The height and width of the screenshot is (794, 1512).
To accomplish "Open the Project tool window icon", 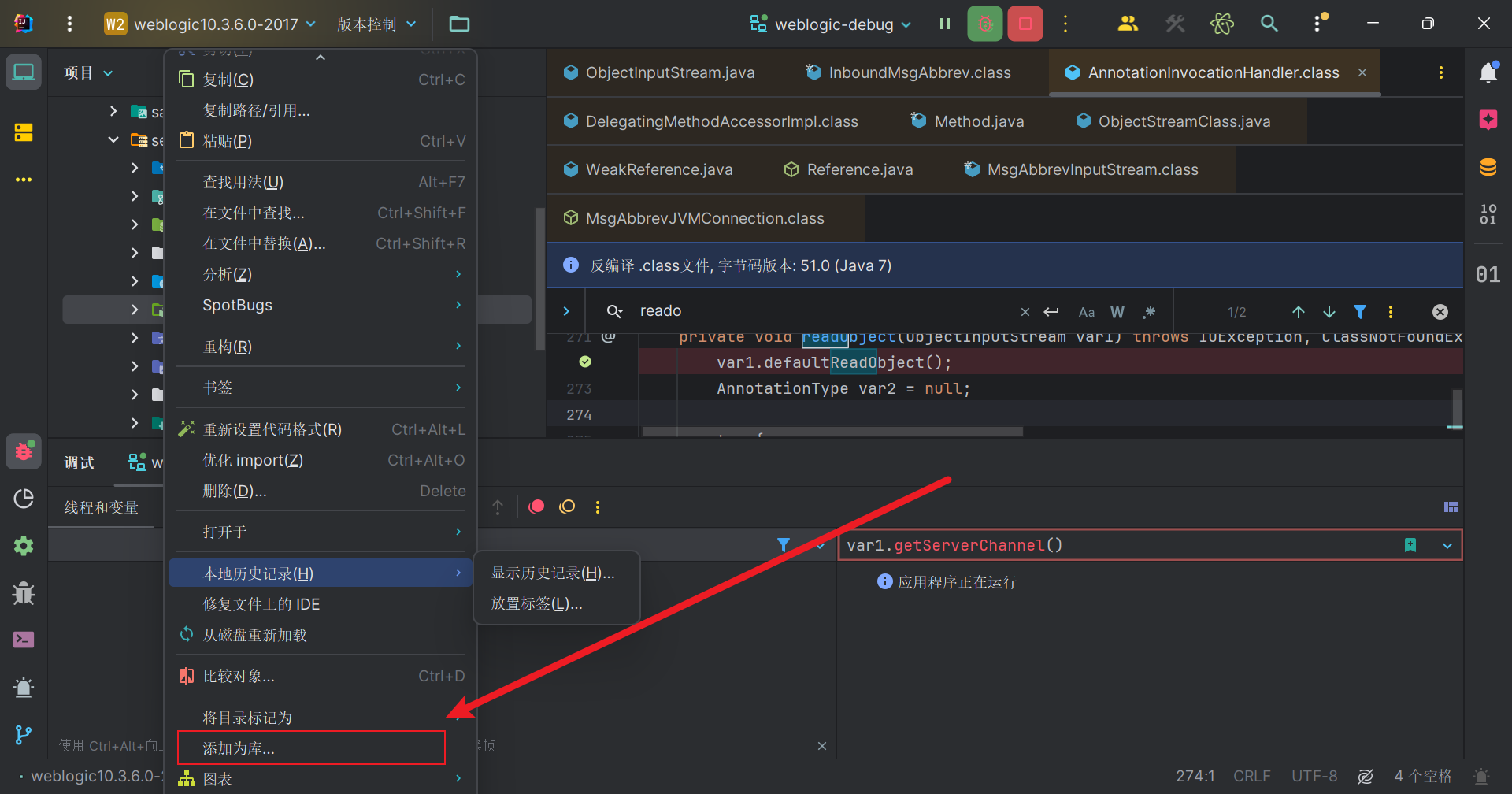I will 24,72.
